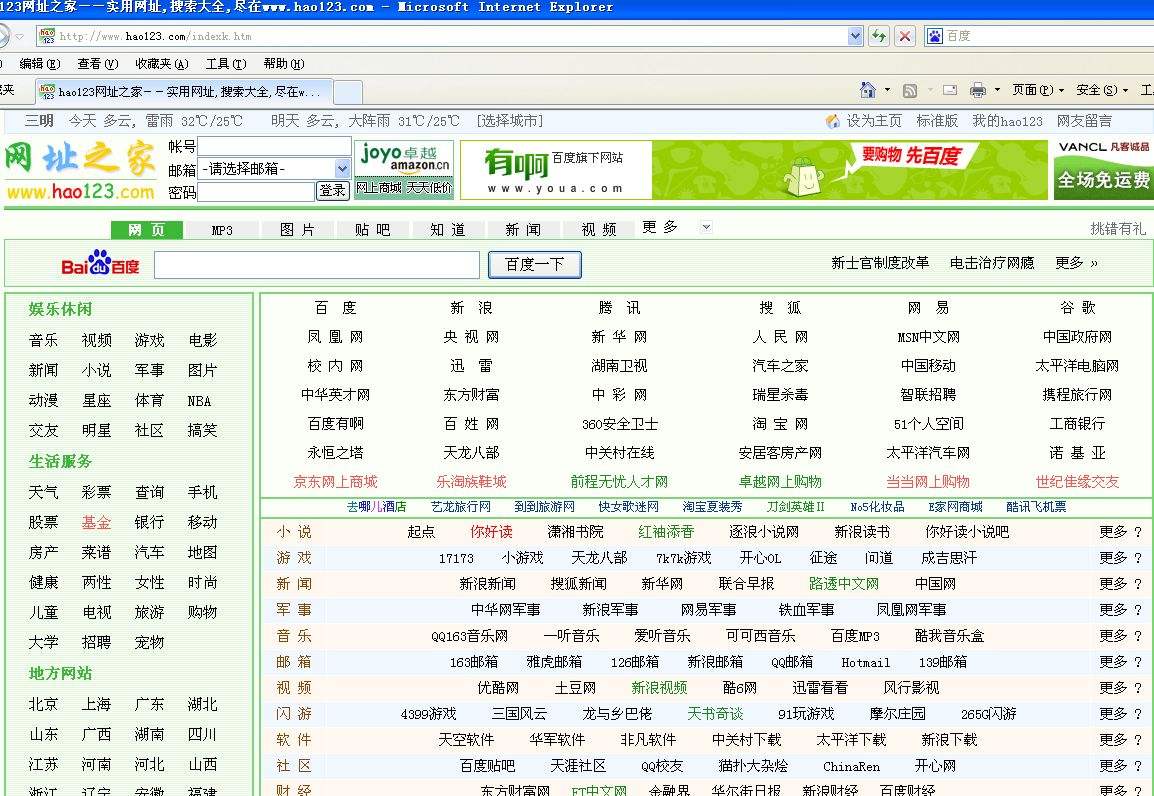Open the 更多 search category dropdown arrow
The image size is (1154, 796).
706,228
